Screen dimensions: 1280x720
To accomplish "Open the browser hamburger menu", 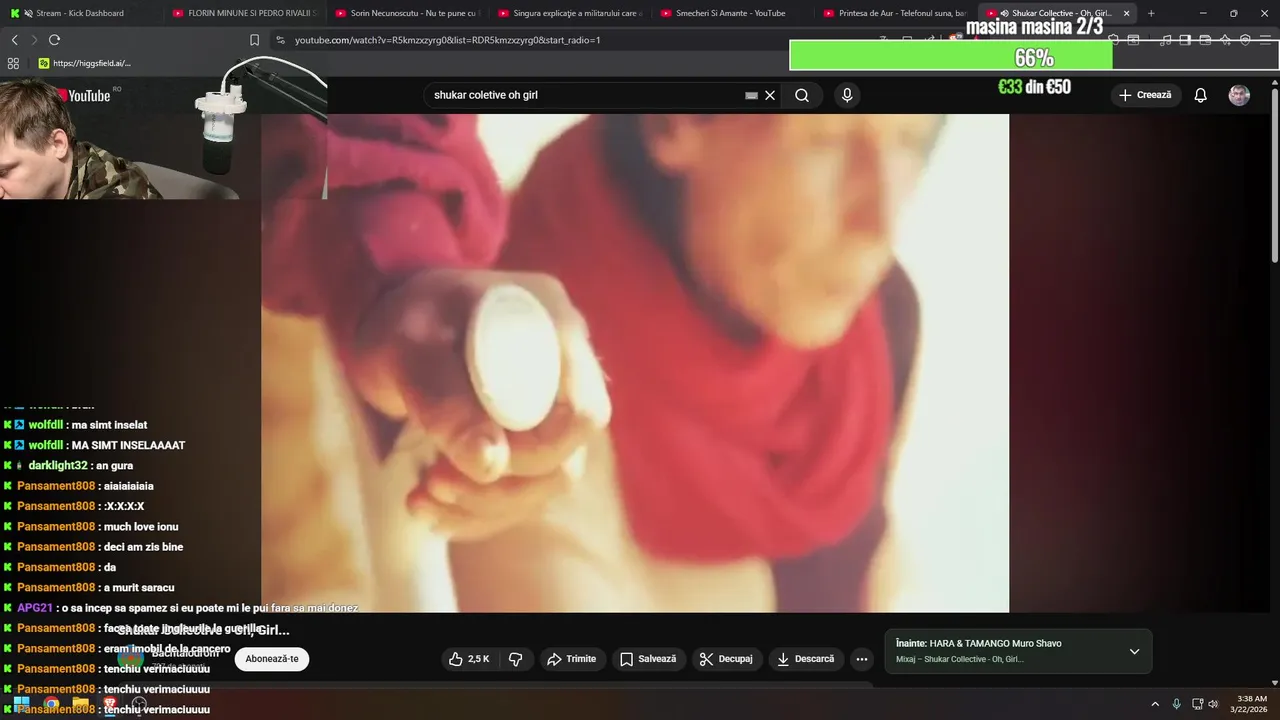I will 1267,40.
